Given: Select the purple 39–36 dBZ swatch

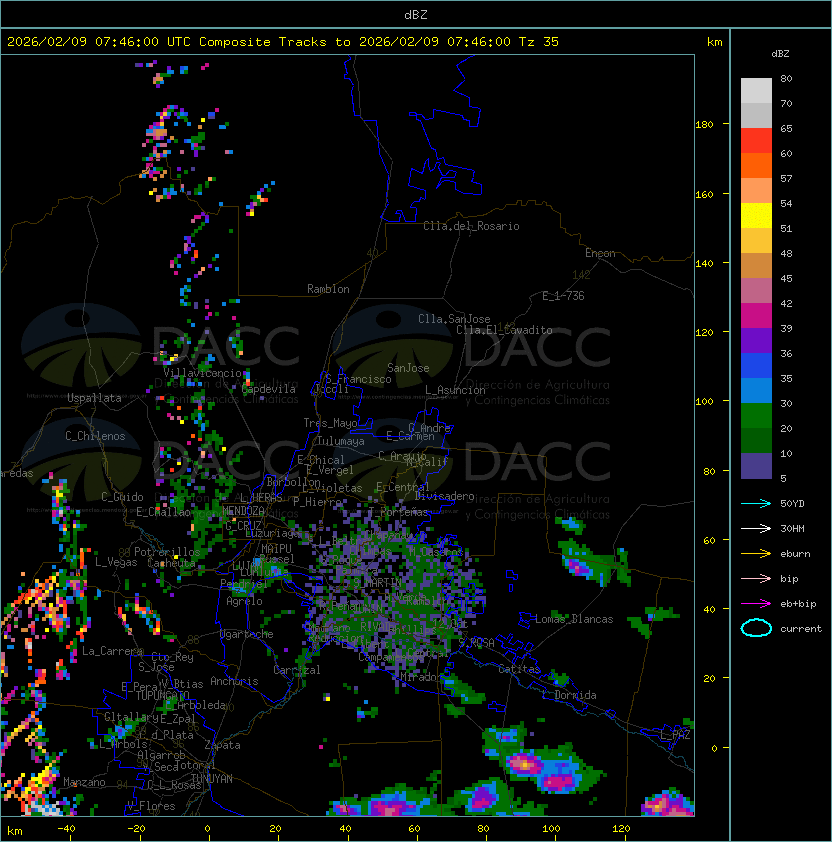Looking at the screenshot, I should click(756, 340).
